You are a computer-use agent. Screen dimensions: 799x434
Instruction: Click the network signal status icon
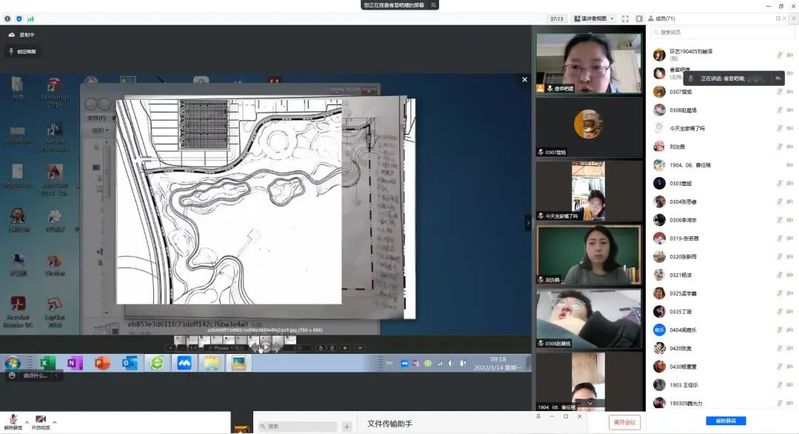point(29,18)
